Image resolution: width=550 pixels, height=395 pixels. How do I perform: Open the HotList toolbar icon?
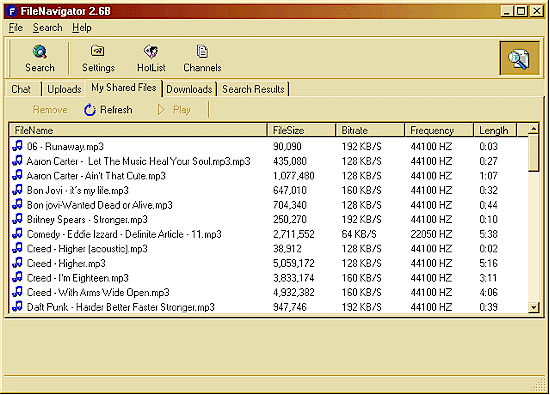[x=151, y=51]
